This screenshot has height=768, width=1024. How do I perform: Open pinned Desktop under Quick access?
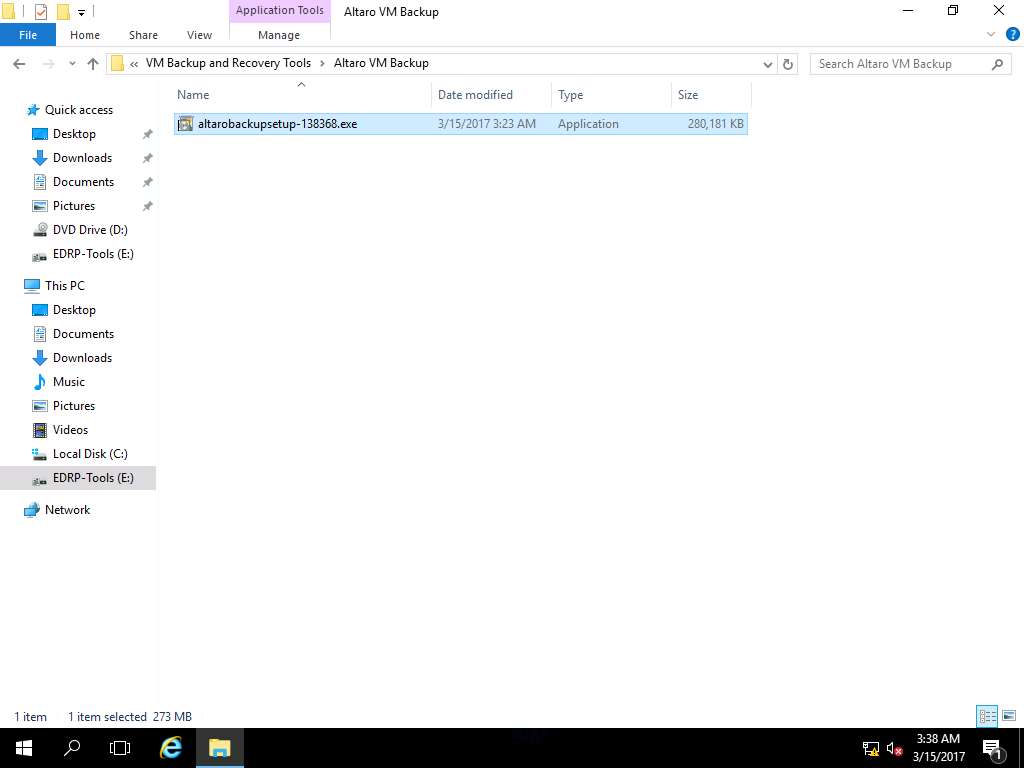tap(74, 134)
